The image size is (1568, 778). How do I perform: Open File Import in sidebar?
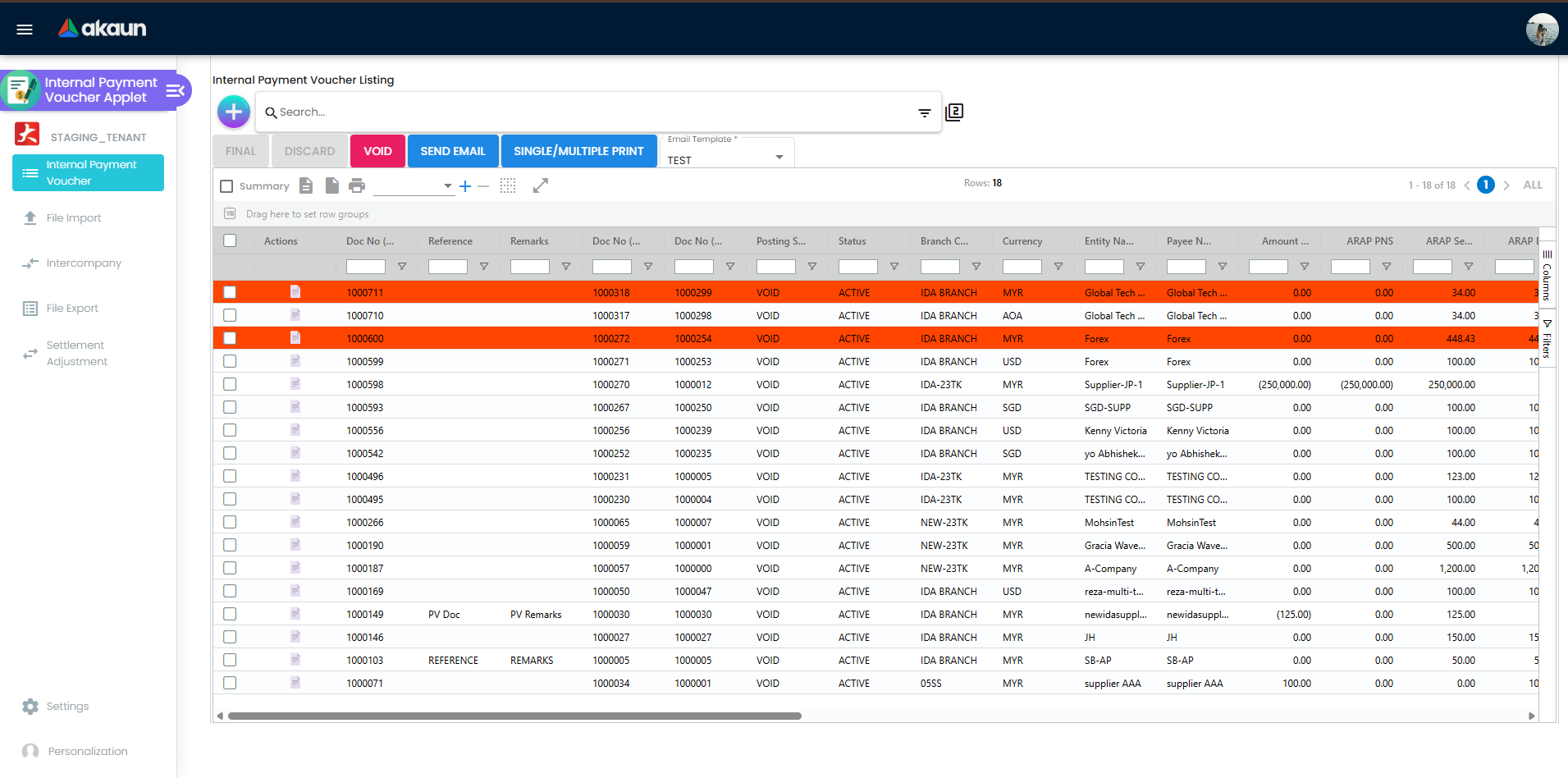(x=74, y=218)
